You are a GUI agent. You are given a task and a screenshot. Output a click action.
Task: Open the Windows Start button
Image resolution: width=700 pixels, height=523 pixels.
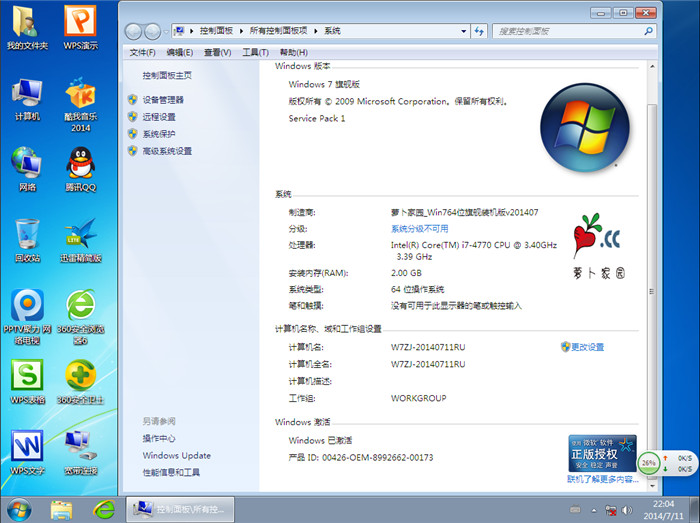point(19,509)
